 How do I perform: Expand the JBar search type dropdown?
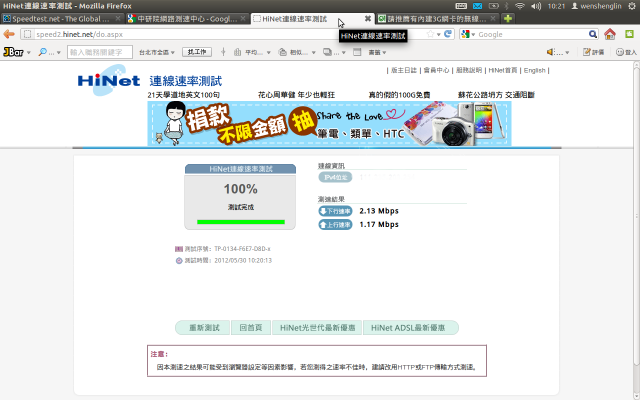click(x=58, y=53)
